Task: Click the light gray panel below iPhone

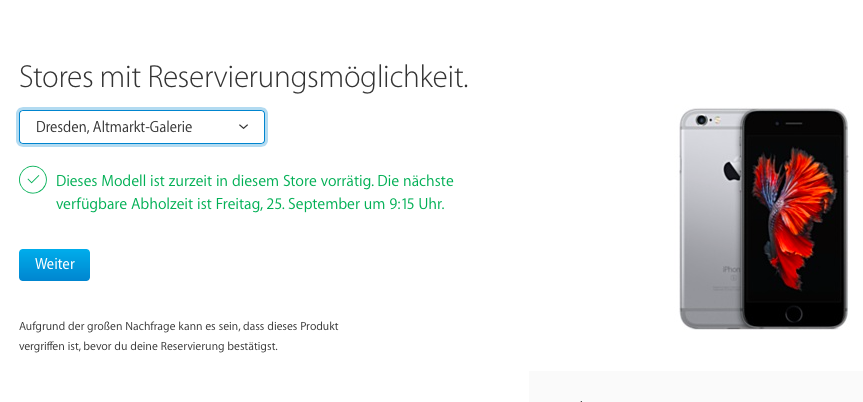Action: [x=696, y=387]
